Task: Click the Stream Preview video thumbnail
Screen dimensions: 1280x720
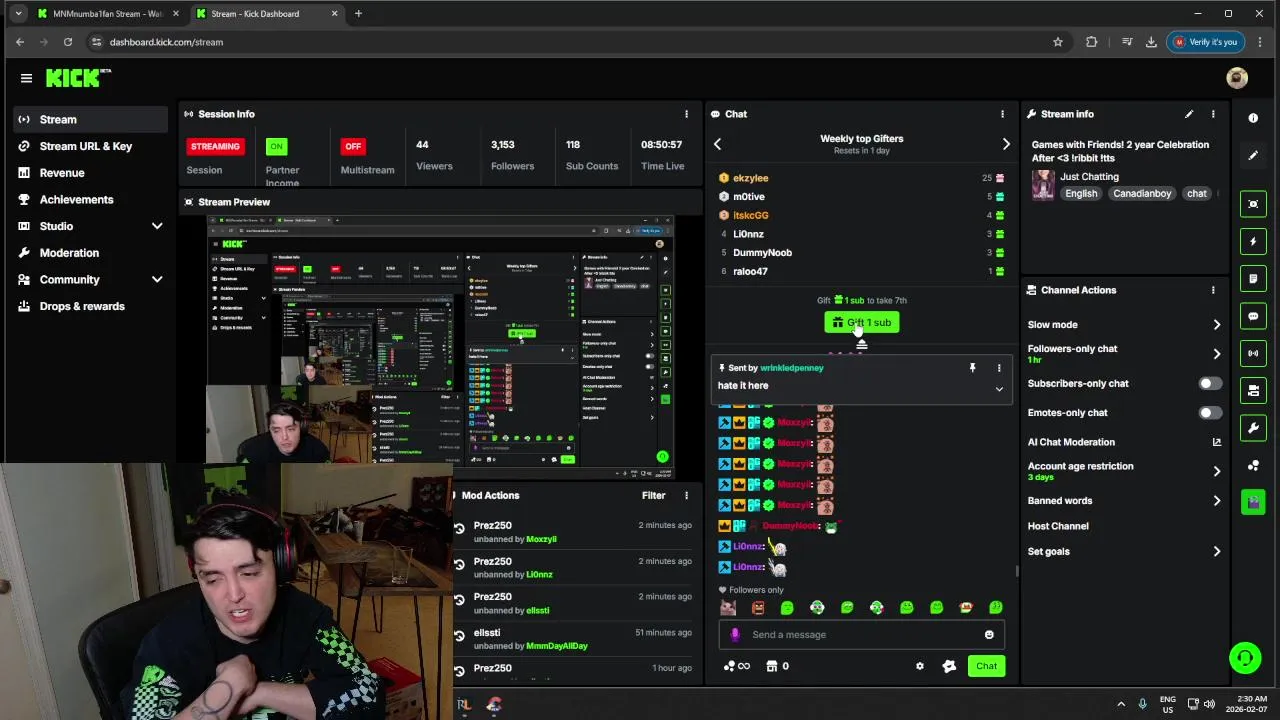Action: [x=440, y=346]
